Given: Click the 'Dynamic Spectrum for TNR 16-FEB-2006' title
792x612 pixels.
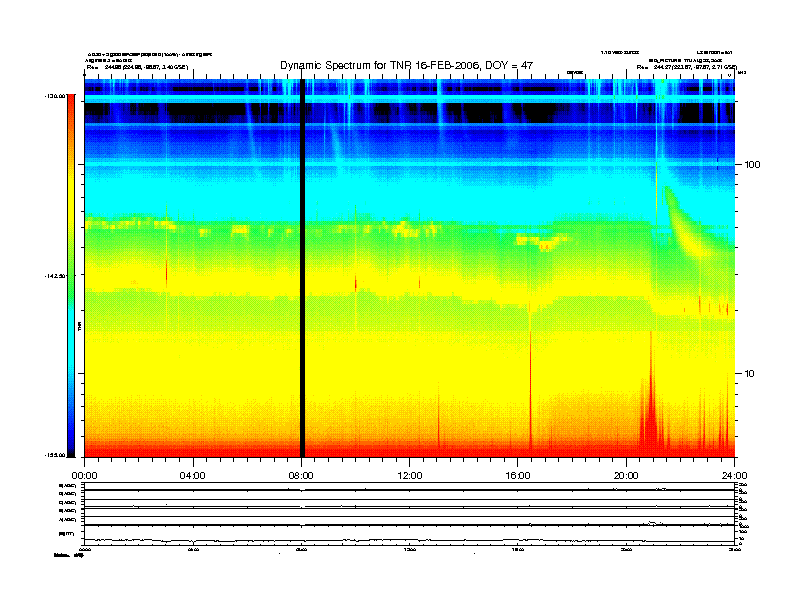Looking at the screenshot, I should click(406, 65).
